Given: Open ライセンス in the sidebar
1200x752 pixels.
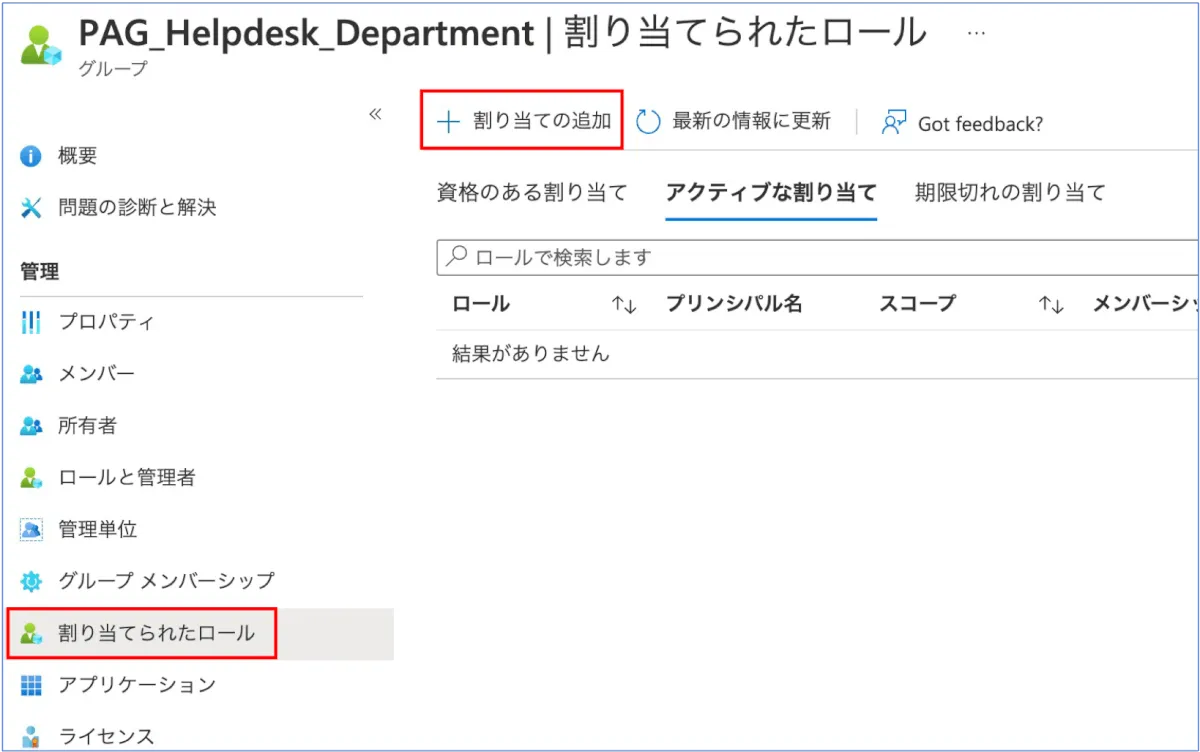Looking at the screenshot, I should 106,737.
